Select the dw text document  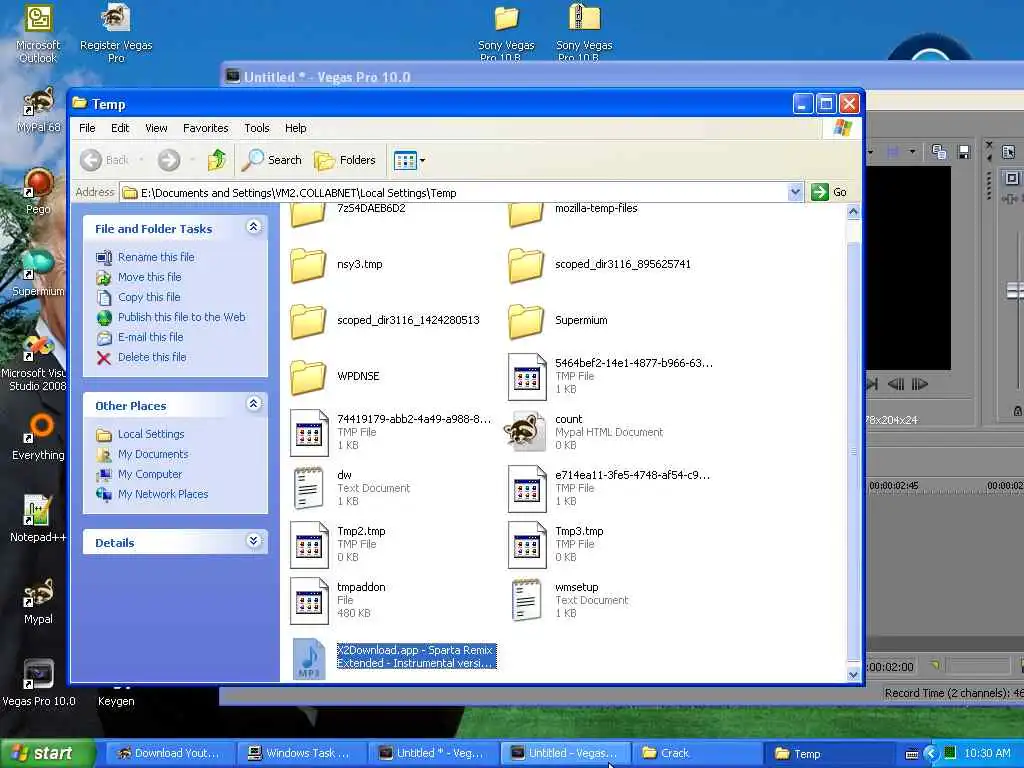[x=349, y=488]
